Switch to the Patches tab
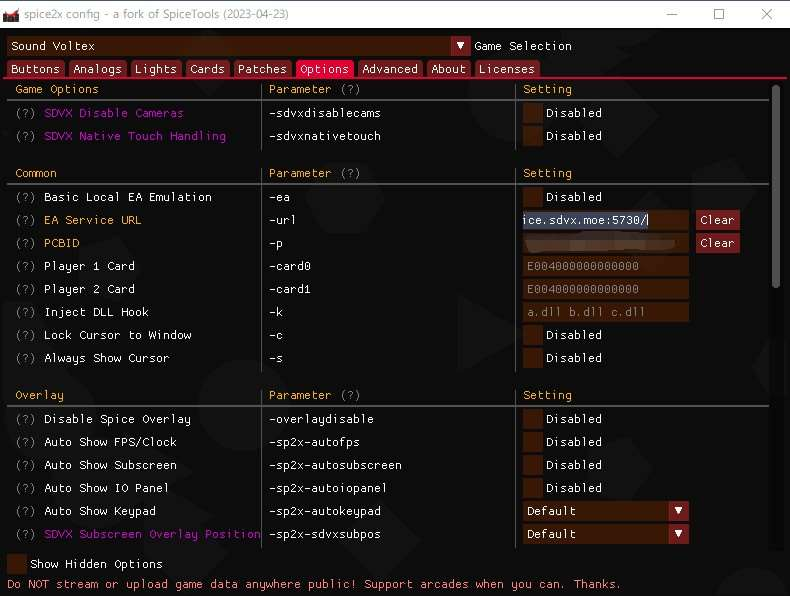Image resolution: width=790 pixels, height=596 pixels. tap(262, 69)
